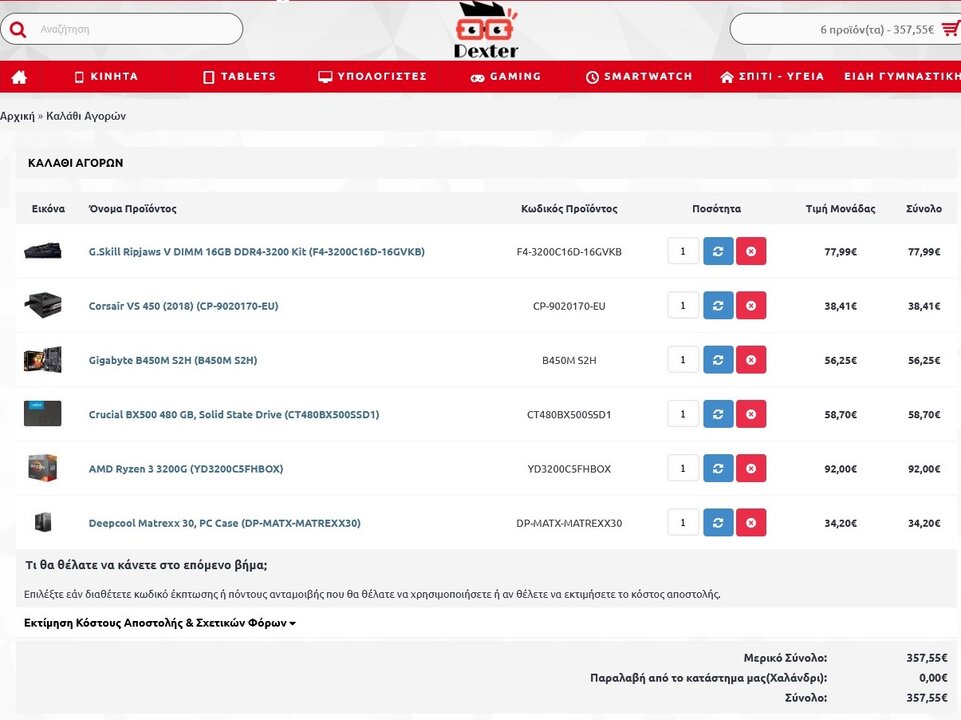Screen dimensions: 961x720
Task: Open the GAMING menu
Action: (x=506, y=77)
